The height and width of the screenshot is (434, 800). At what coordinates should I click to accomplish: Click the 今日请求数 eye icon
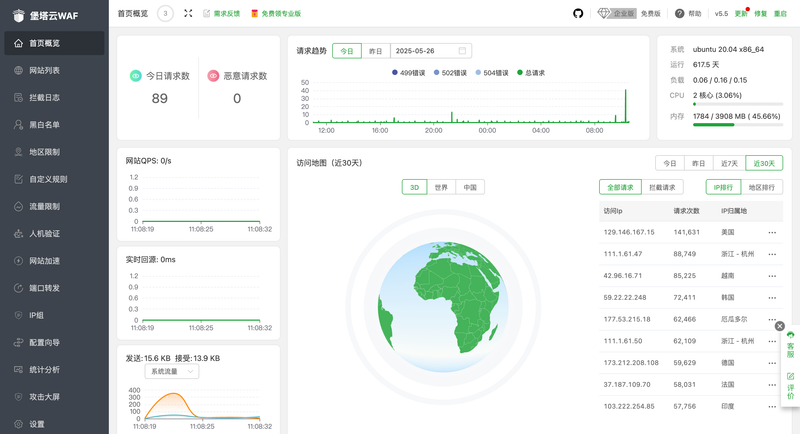[x=135, y=76]
